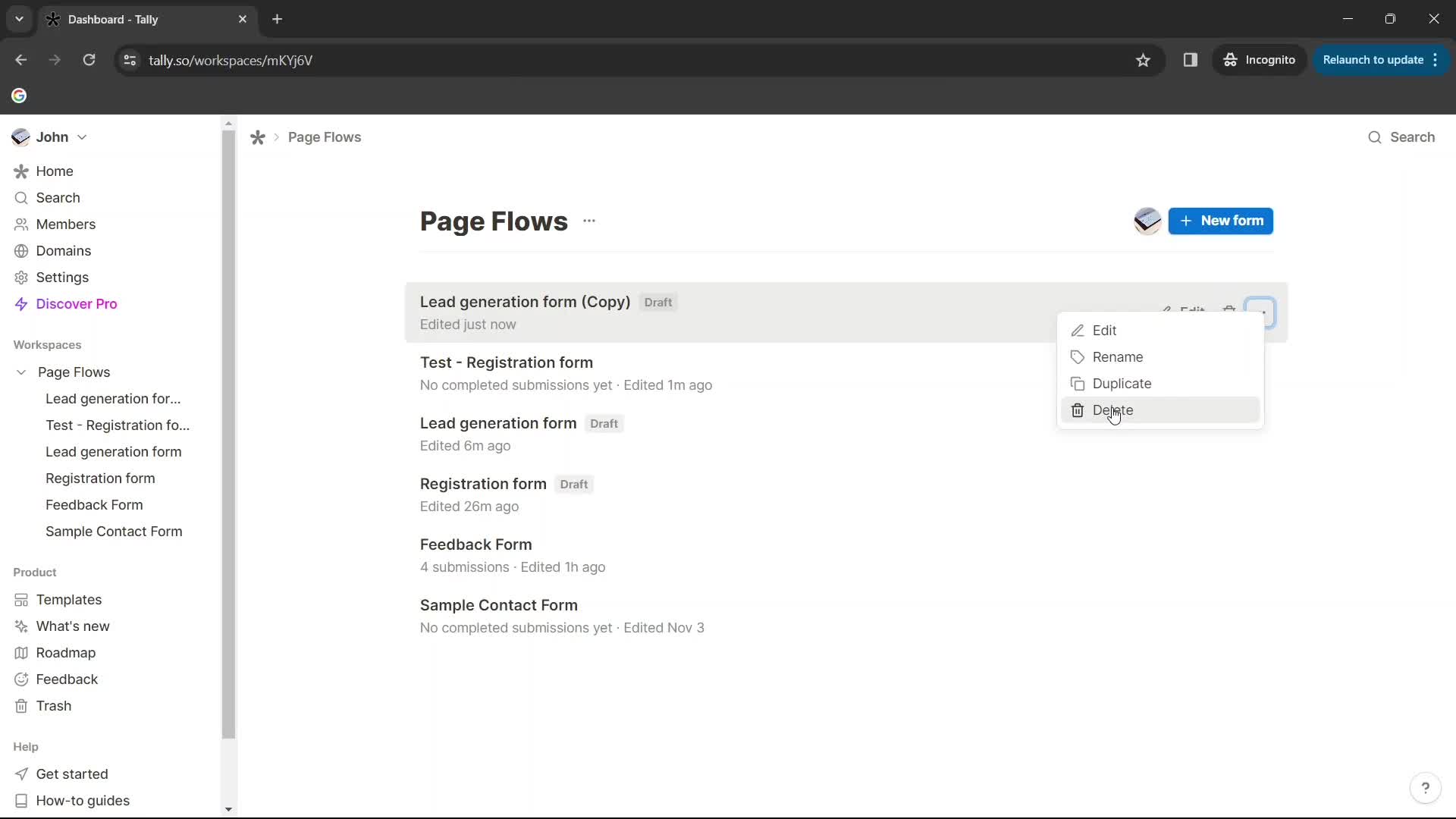Viewport: 1456px width, 819px height.
Task: Click the Tally star/asterisk logo icon
Action: coord(258,138)
